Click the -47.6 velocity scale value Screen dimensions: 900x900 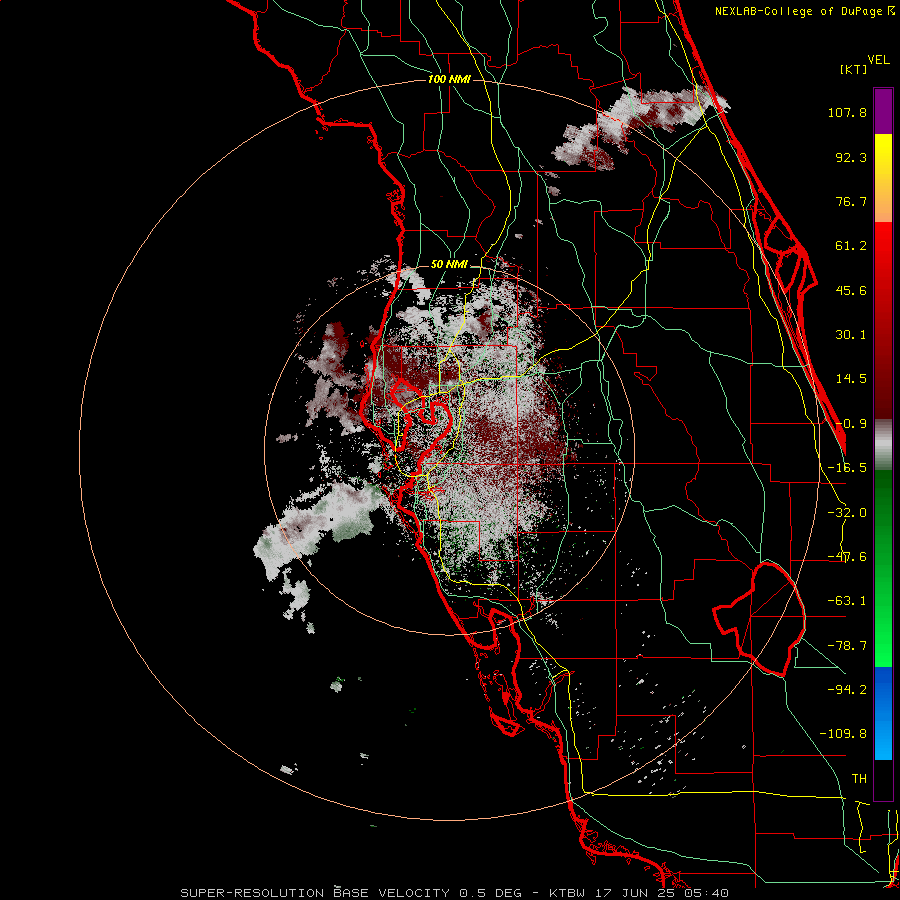coord(847,557)
